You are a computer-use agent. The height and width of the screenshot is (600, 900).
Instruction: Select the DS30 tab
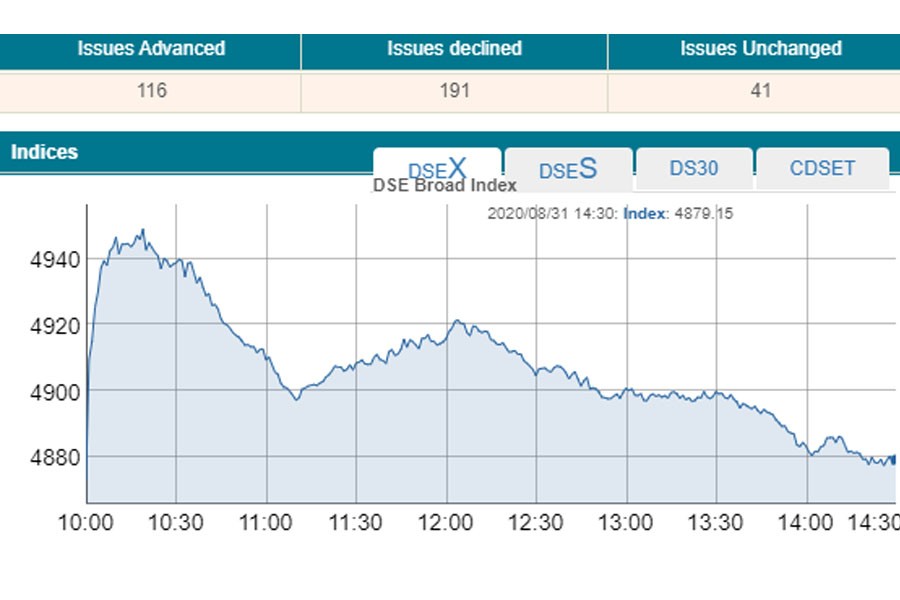click(x=694, y=168)
